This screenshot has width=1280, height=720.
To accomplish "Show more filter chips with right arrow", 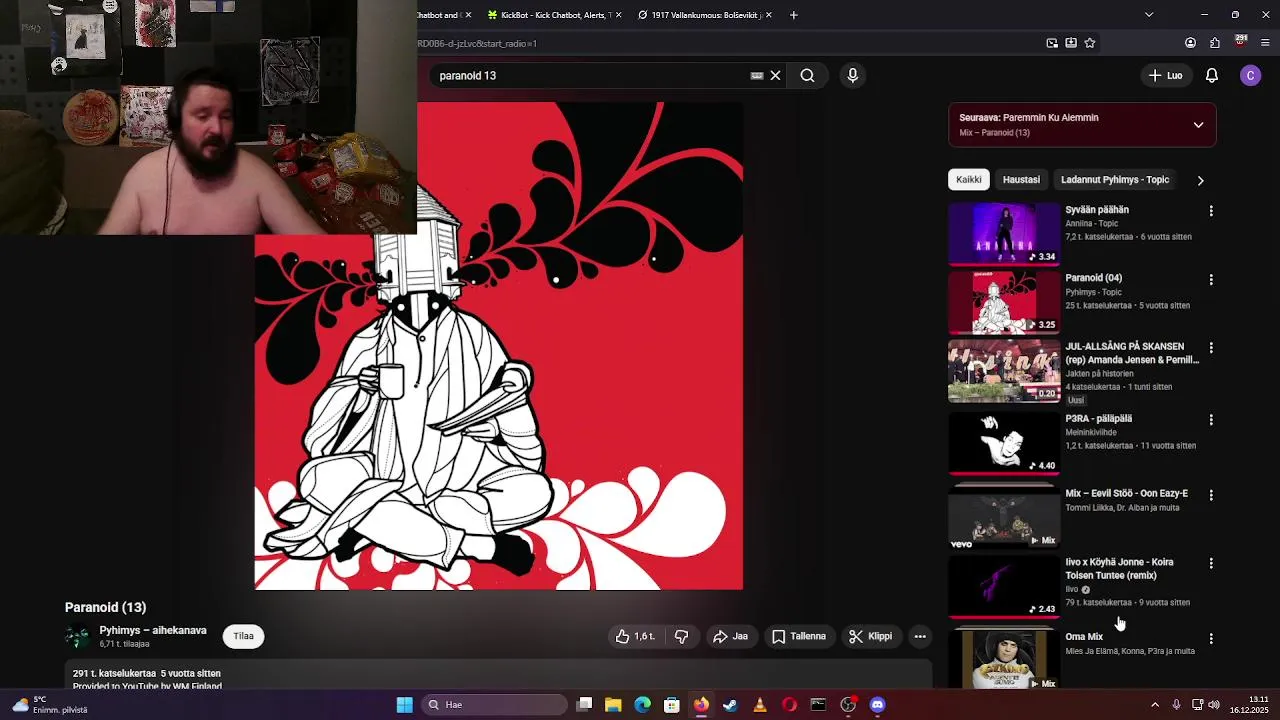I will pyautogui.click(x=1200, y=180).
